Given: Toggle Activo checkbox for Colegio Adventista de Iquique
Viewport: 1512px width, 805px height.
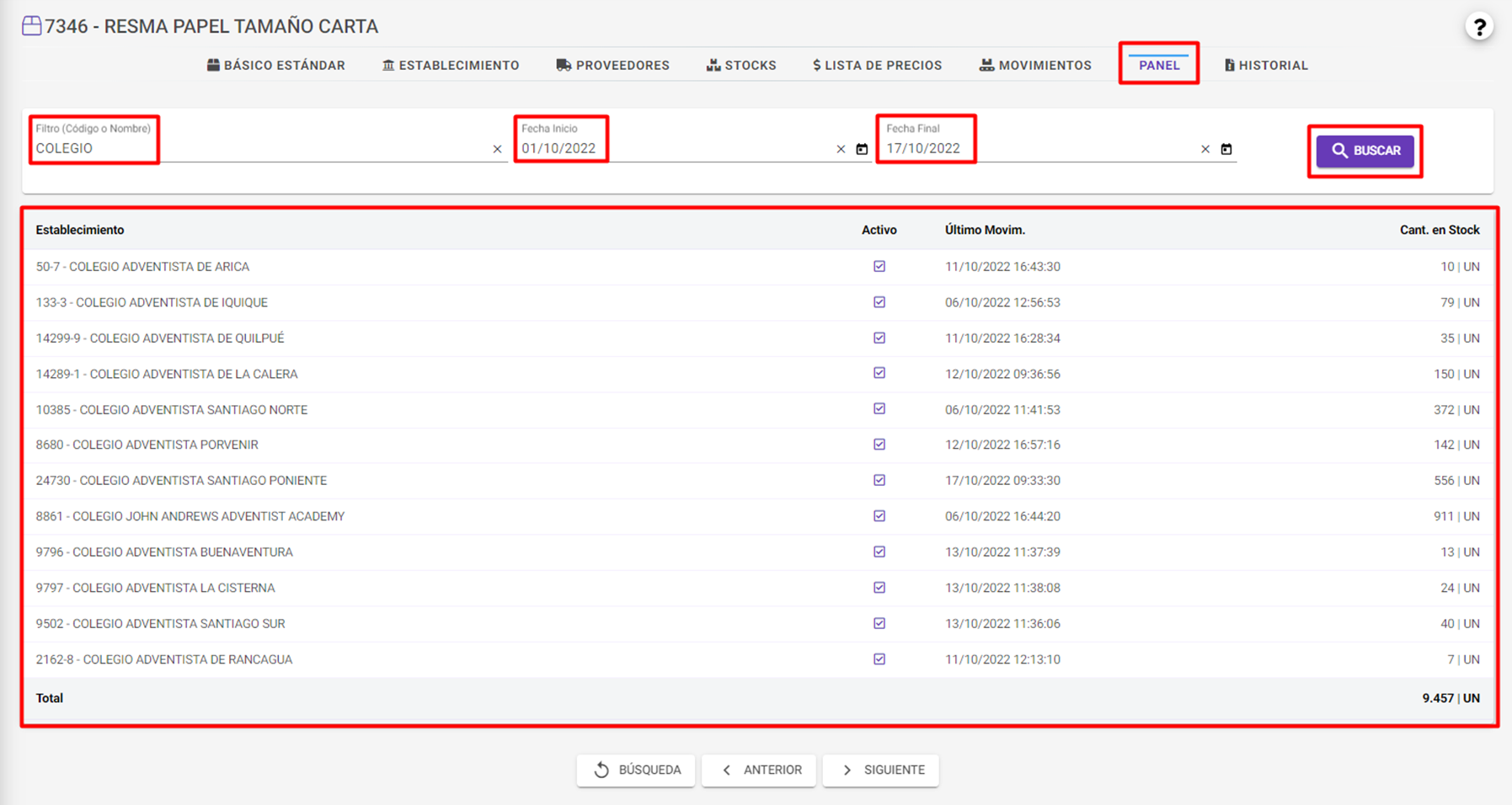Looking at the screenshot, I should [879, 302].
